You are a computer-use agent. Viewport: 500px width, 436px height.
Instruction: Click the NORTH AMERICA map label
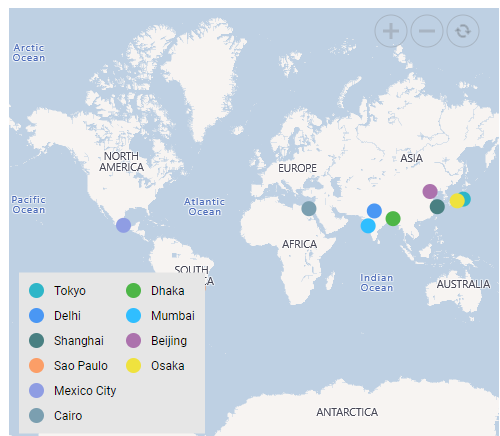tap(121, 161)
